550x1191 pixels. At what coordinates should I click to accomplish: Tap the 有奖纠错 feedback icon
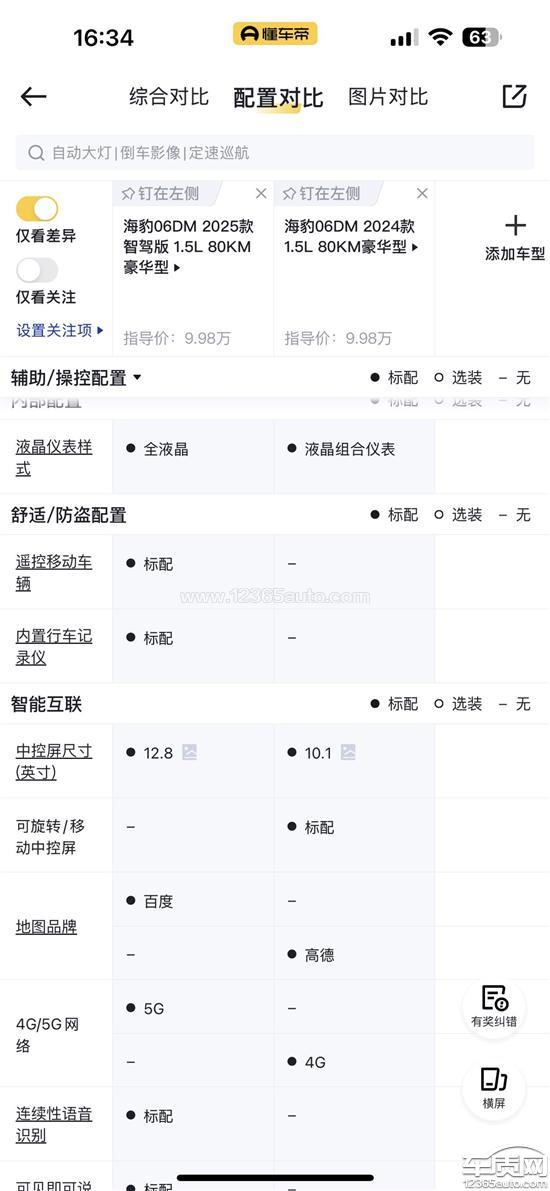tap(494, 1006)
